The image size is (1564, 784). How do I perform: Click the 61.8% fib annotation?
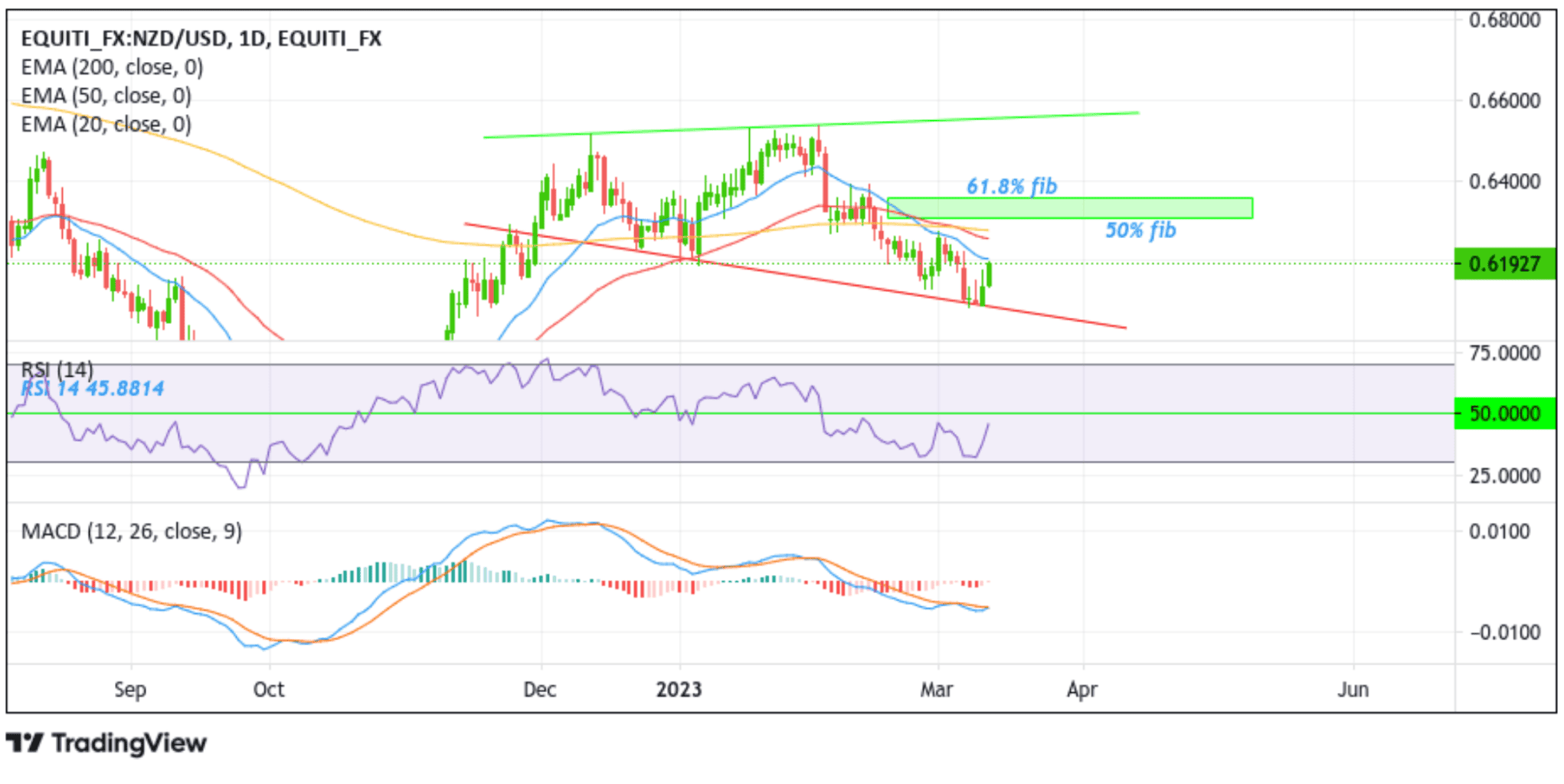click(1011, 186)
